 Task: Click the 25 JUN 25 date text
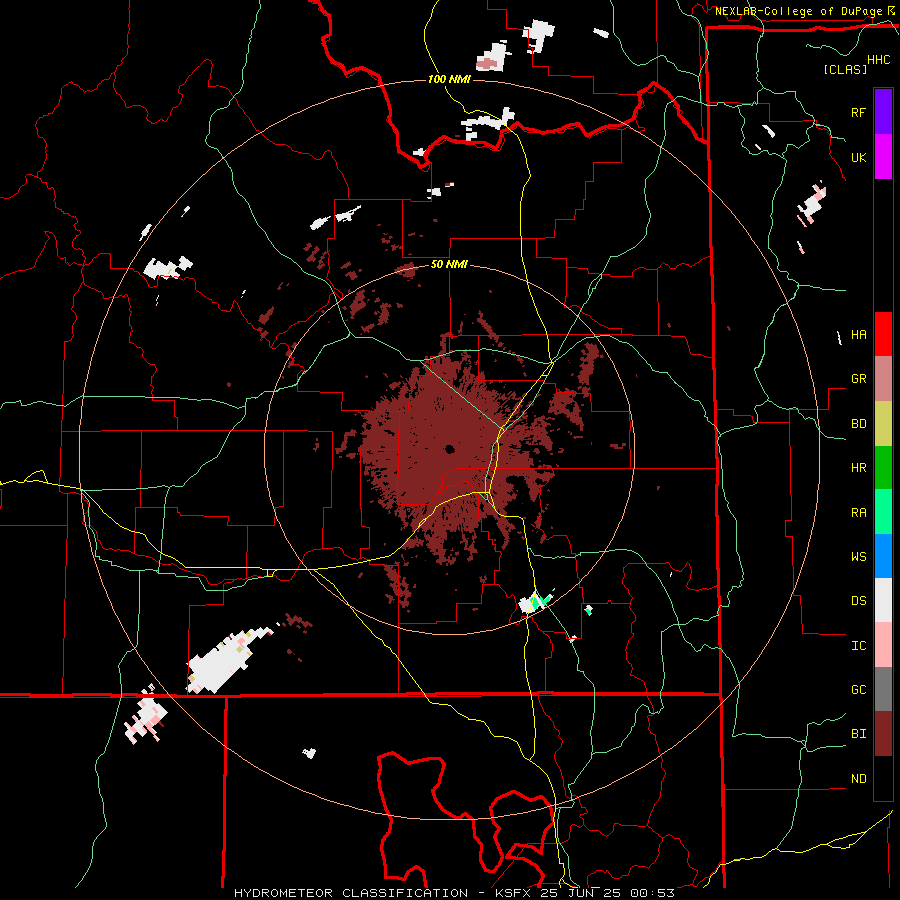click(580, 893)
